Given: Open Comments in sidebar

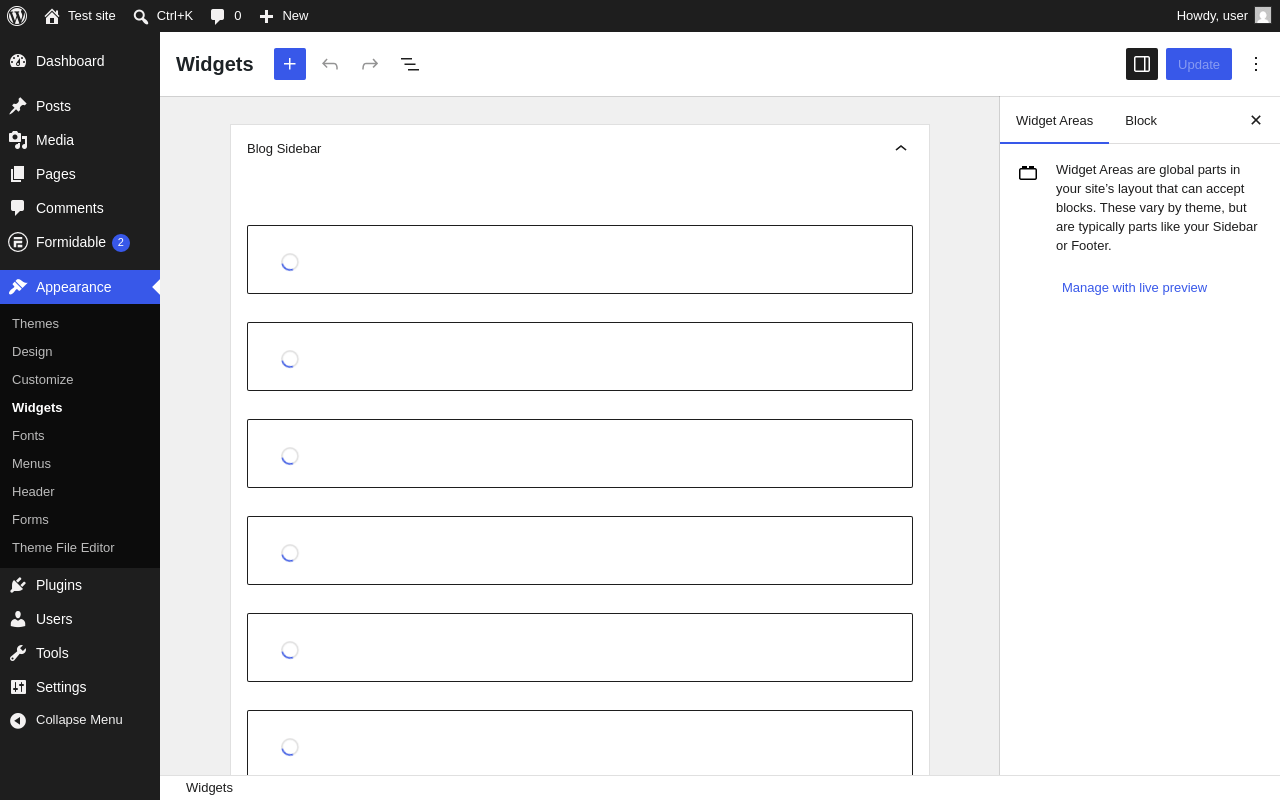Looking at the screenshot, I should (x=80, y=208).
